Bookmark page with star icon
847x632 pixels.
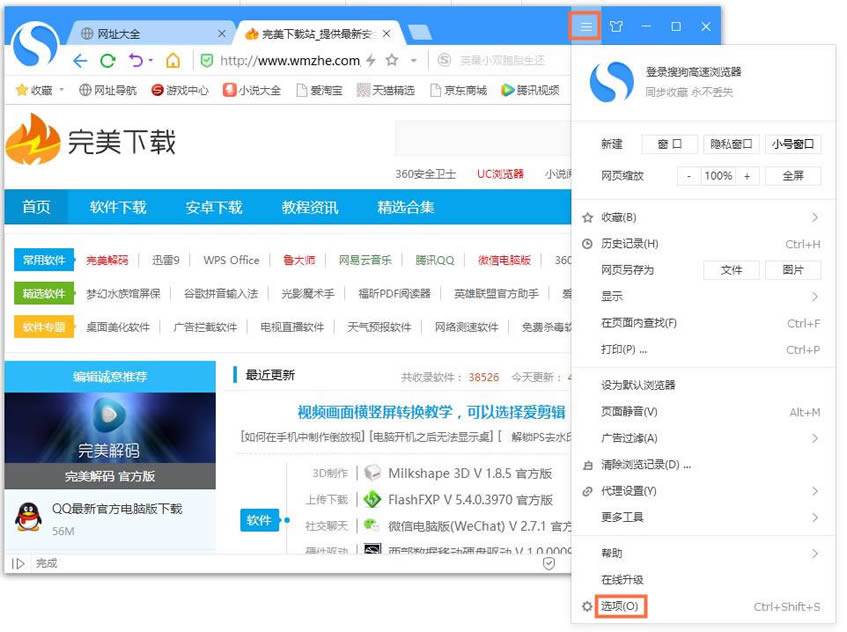(x=392, y=60)
